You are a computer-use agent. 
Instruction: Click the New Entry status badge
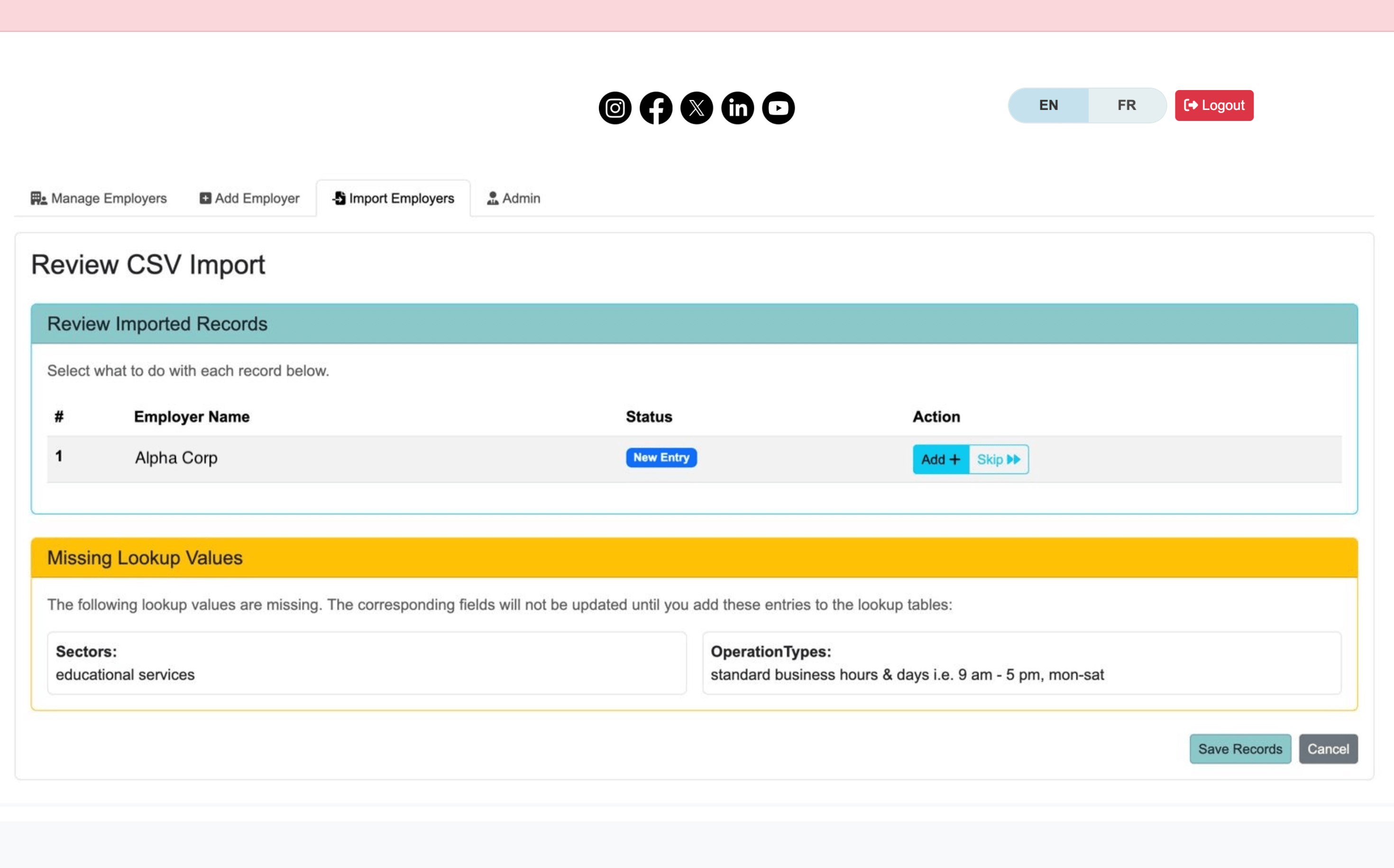pos(661,457)
